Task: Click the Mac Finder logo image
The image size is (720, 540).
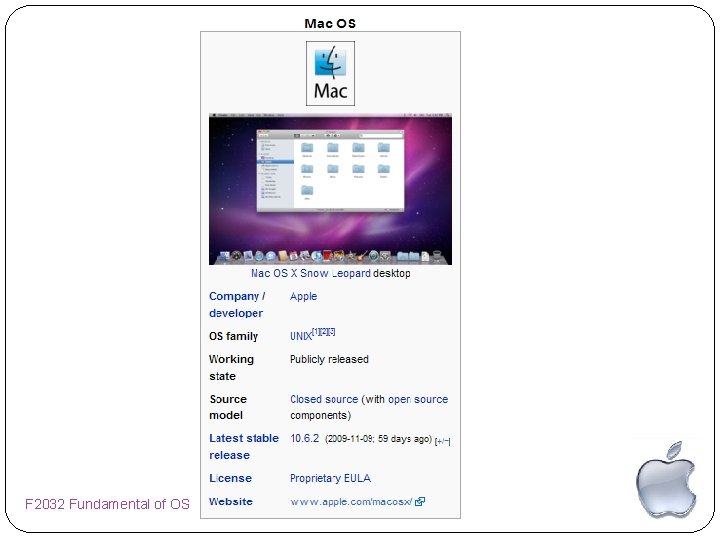Action: tap(330, 73)
